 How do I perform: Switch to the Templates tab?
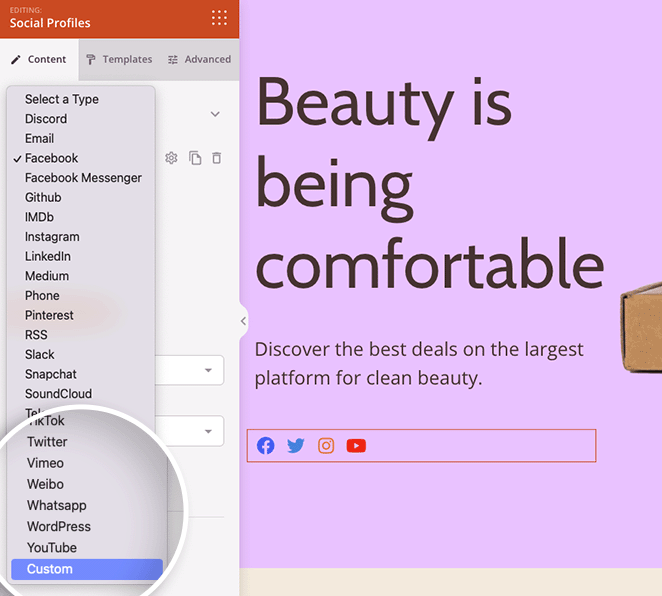(x=119, y=60)
